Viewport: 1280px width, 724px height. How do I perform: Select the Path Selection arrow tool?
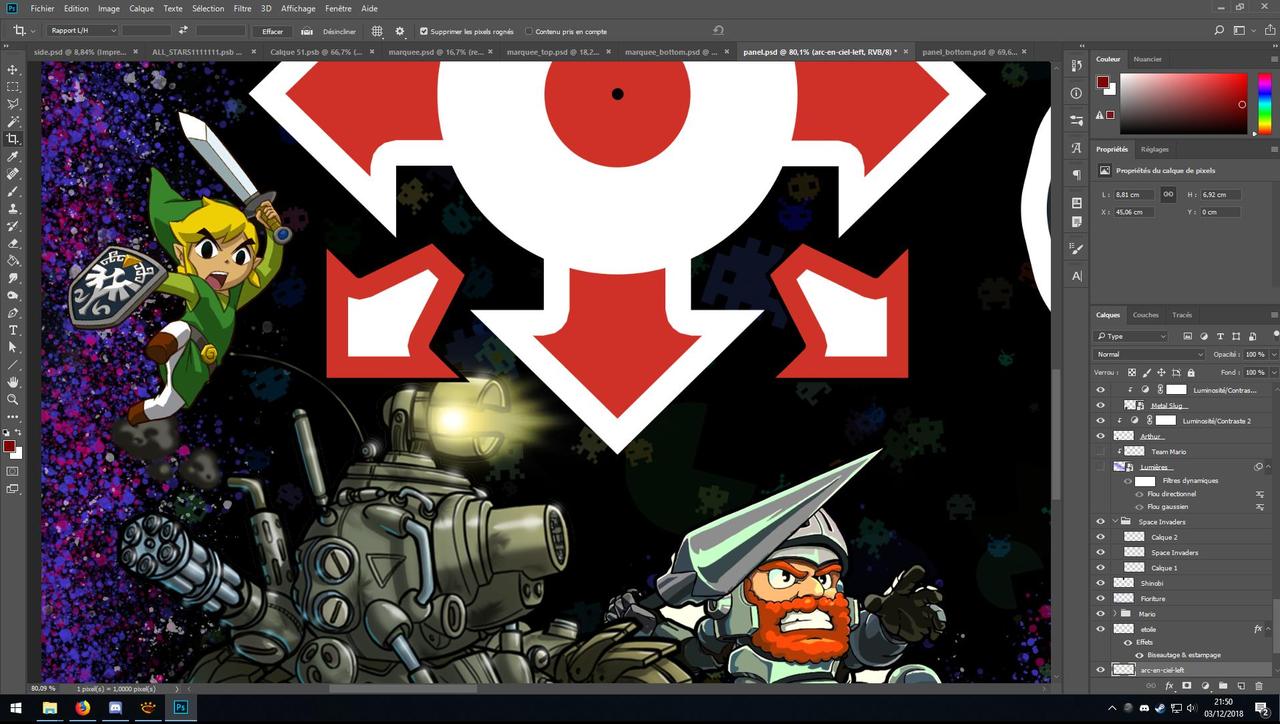13,347
